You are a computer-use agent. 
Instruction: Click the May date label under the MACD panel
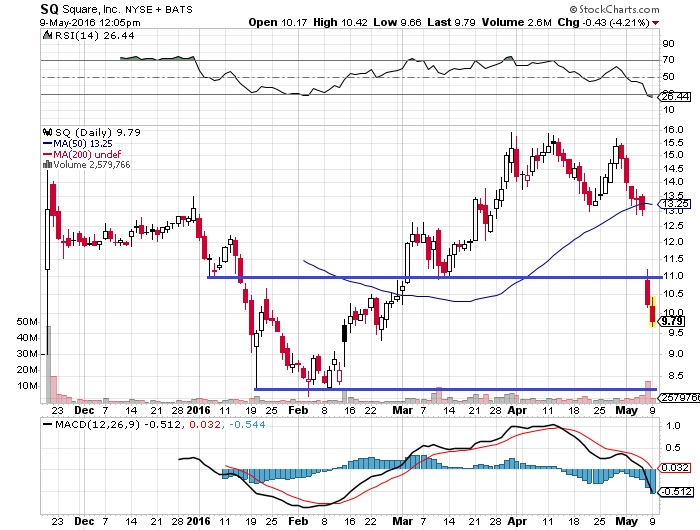click(x=626, y=522)
